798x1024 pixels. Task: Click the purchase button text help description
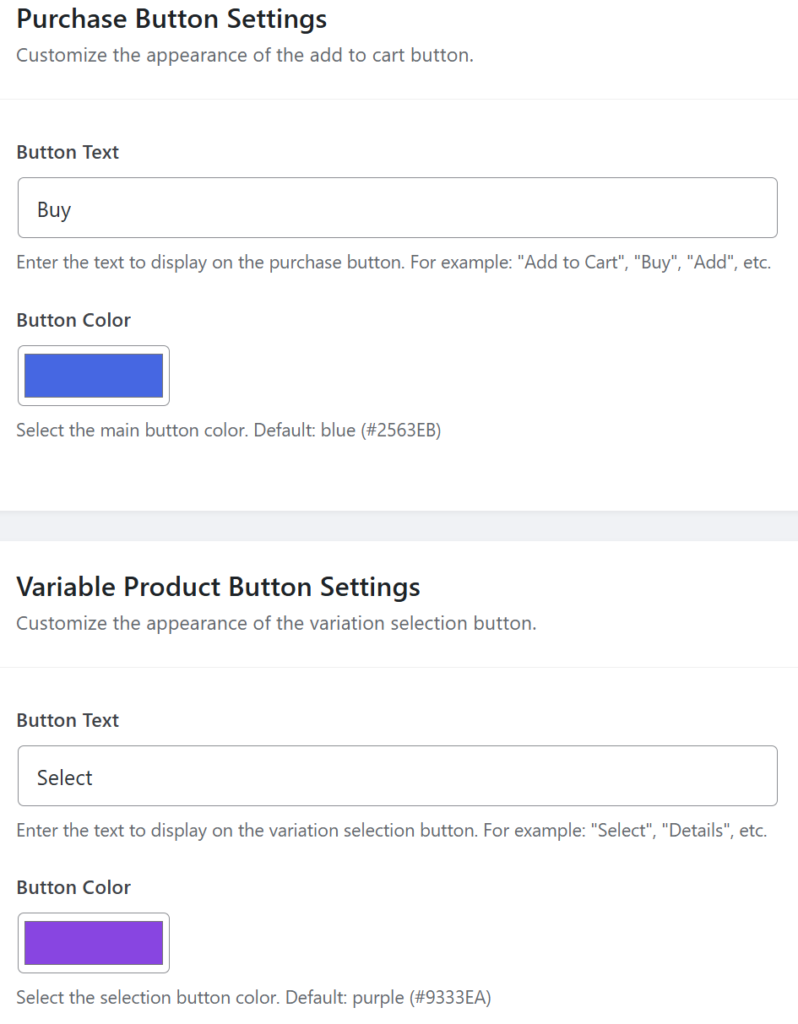393,266
